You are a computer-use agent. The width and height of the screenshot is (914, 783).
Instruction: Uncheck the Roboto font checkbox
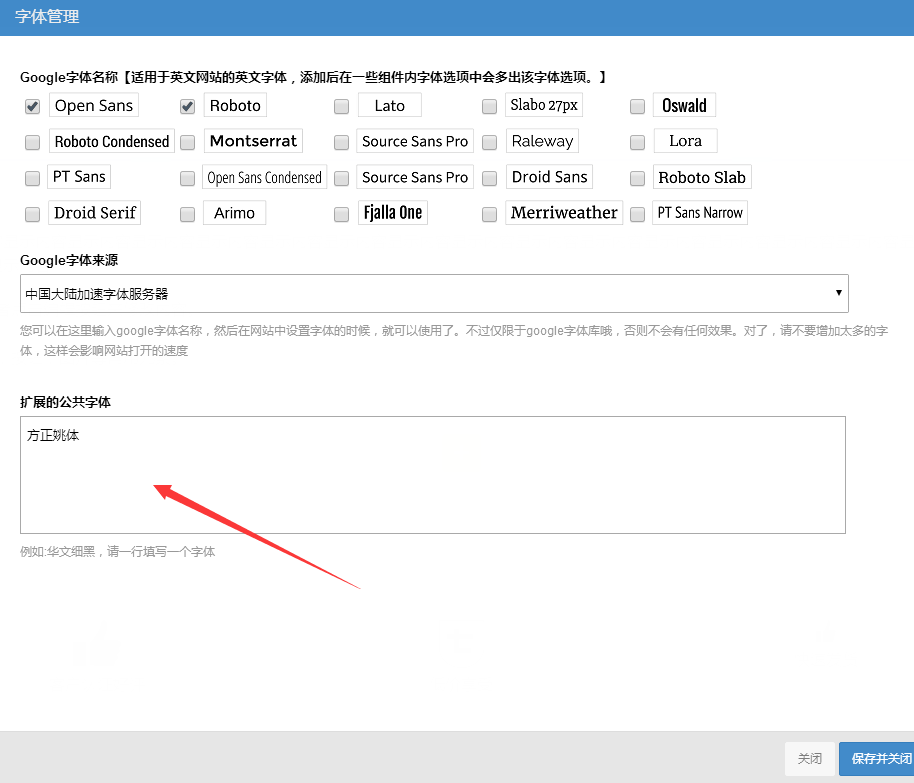click(x=187, y=106)
